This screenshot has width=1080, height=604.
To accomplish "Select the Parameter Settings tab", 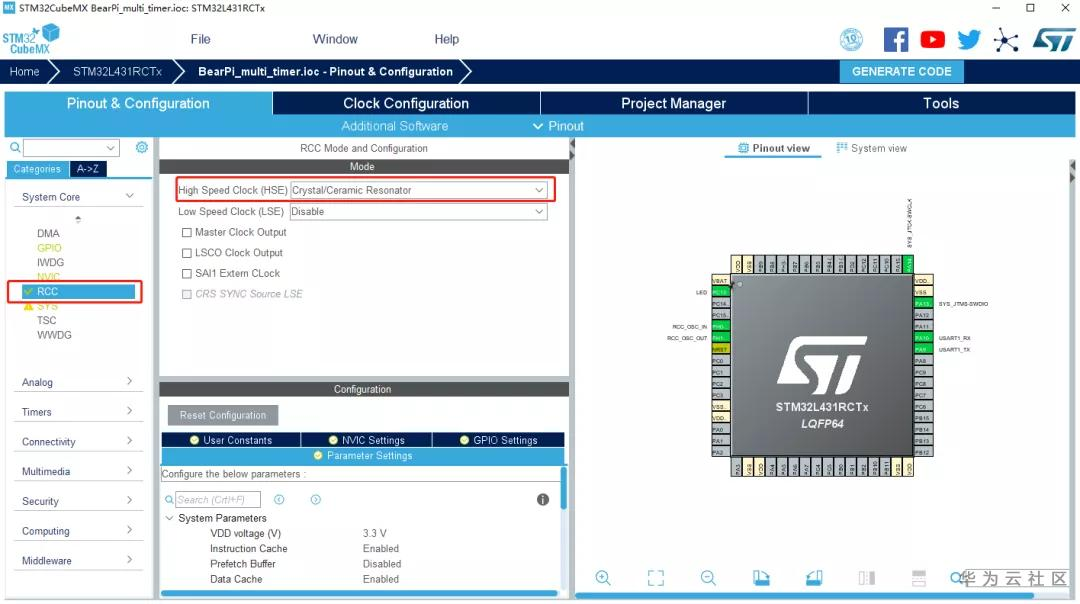I will (x=362, y=456).
